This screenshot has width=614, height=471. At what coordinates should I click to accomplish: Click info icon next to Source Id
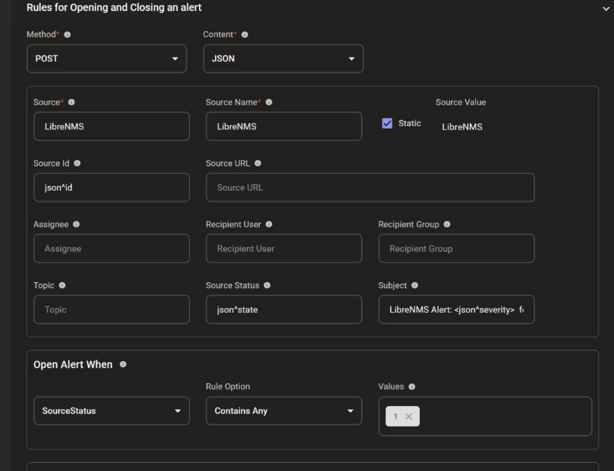(x=77, y=164)
